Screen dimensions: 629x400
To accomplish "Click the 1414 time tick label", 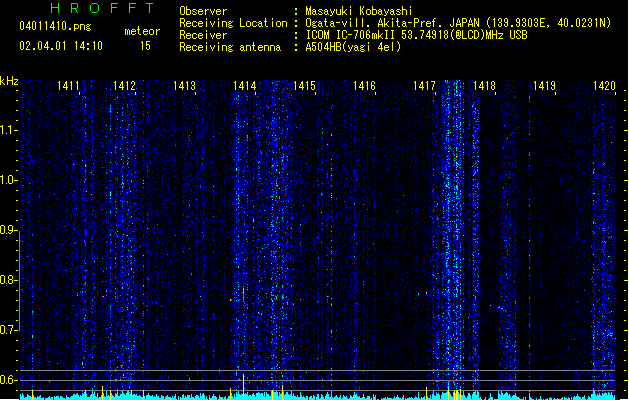I will [x=244, y=86].
